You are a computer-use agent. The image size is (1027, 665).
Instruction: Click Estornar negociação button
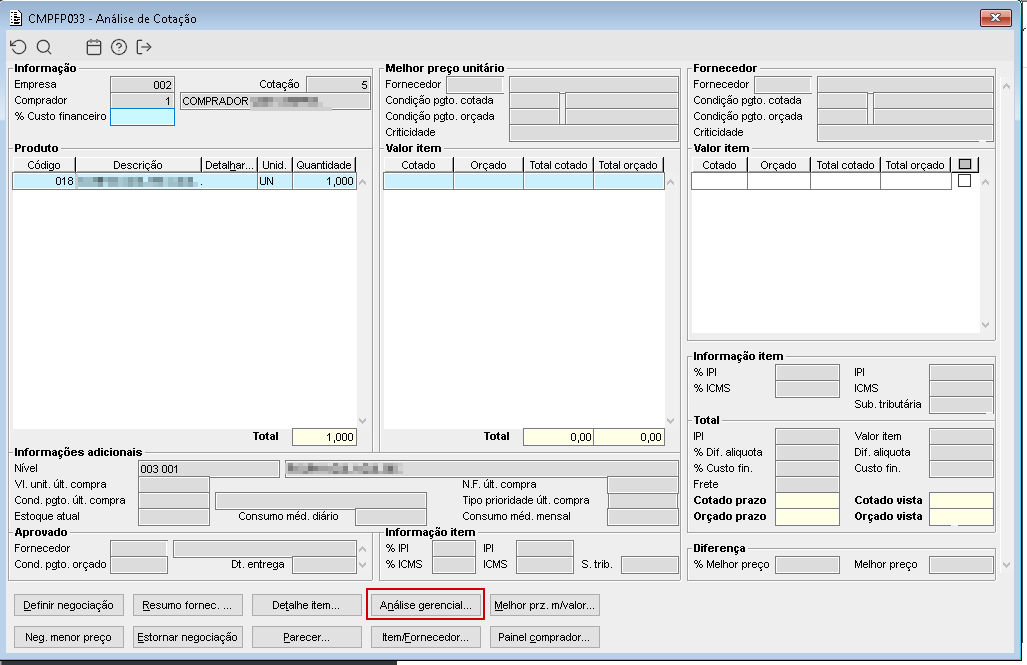[187, 637]
